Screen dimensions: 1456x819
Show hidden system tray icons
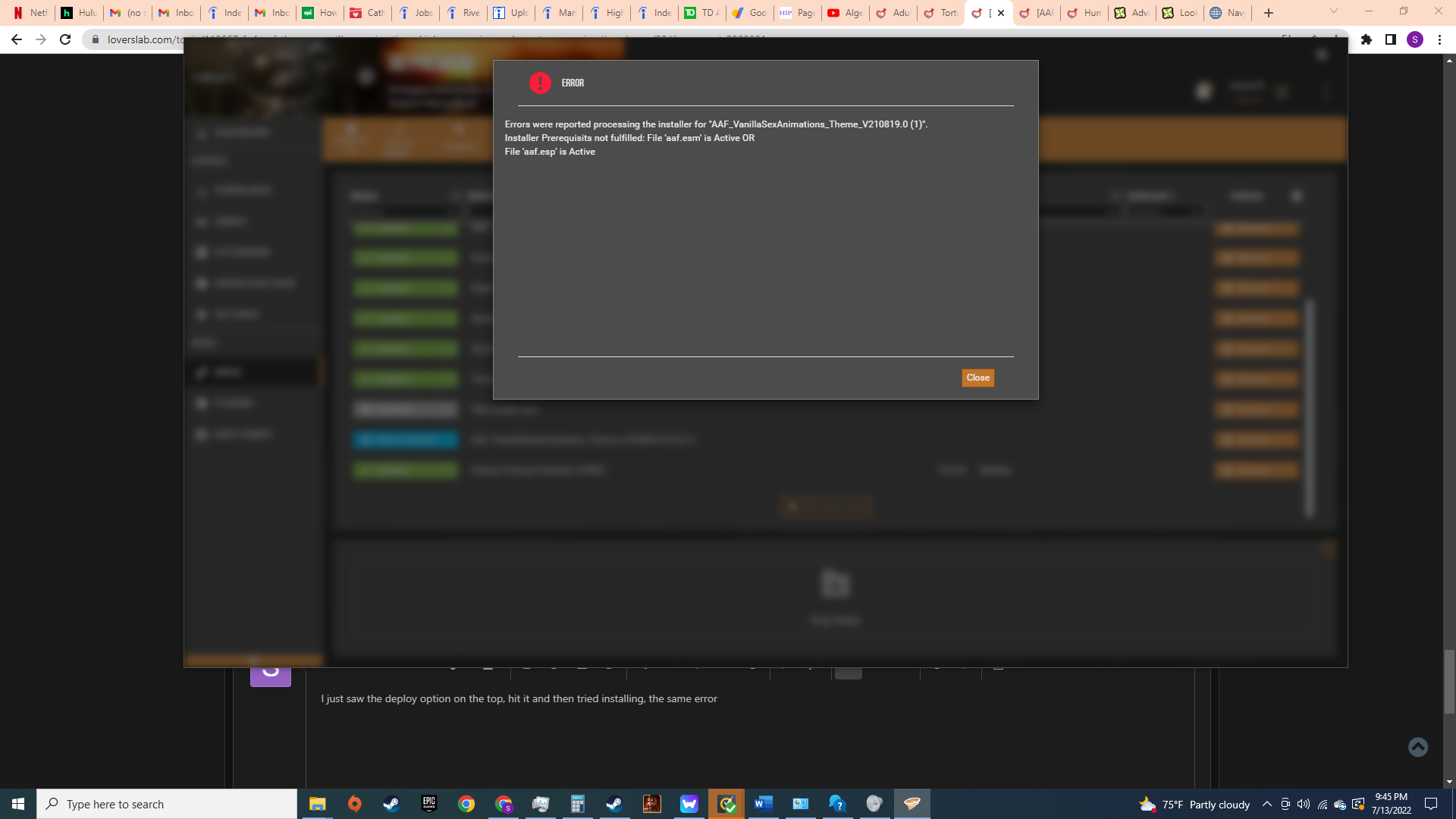click(1266, 804)
